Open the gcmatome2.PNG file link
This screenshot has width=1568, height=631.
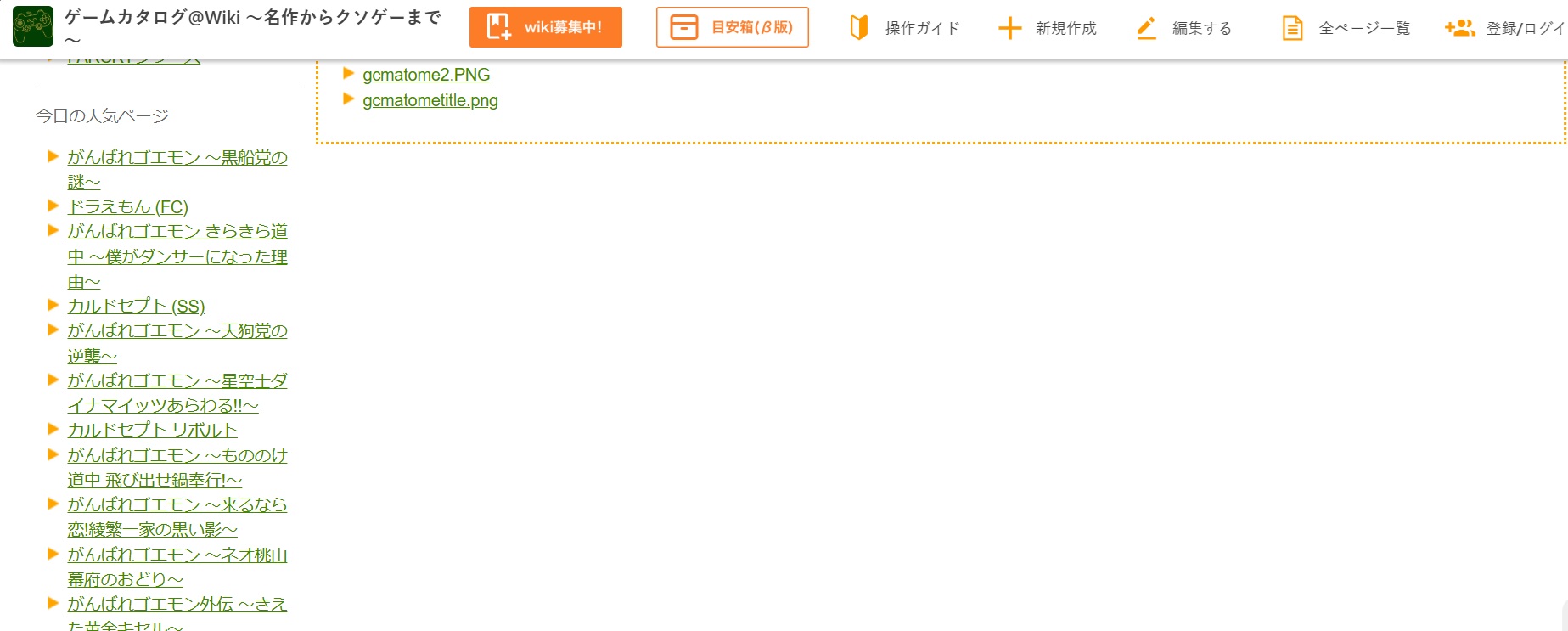pos(426,75)
